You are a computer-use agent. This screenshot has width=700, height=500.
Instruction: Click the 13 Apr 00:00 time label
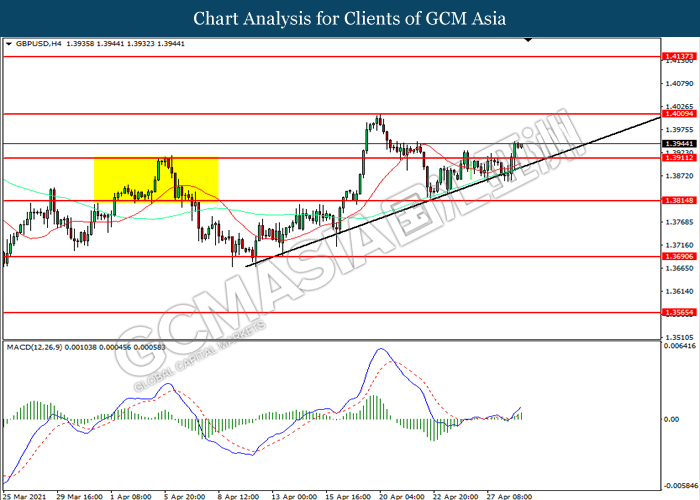[295, 496]
